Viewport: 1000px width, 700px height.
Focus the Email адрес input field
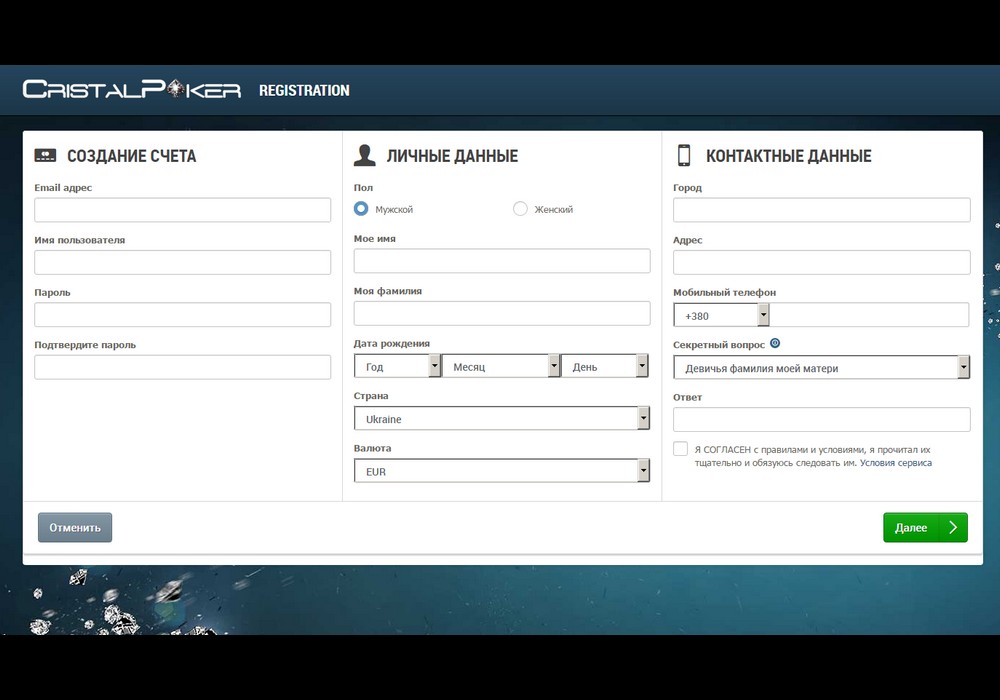point(182,210)
